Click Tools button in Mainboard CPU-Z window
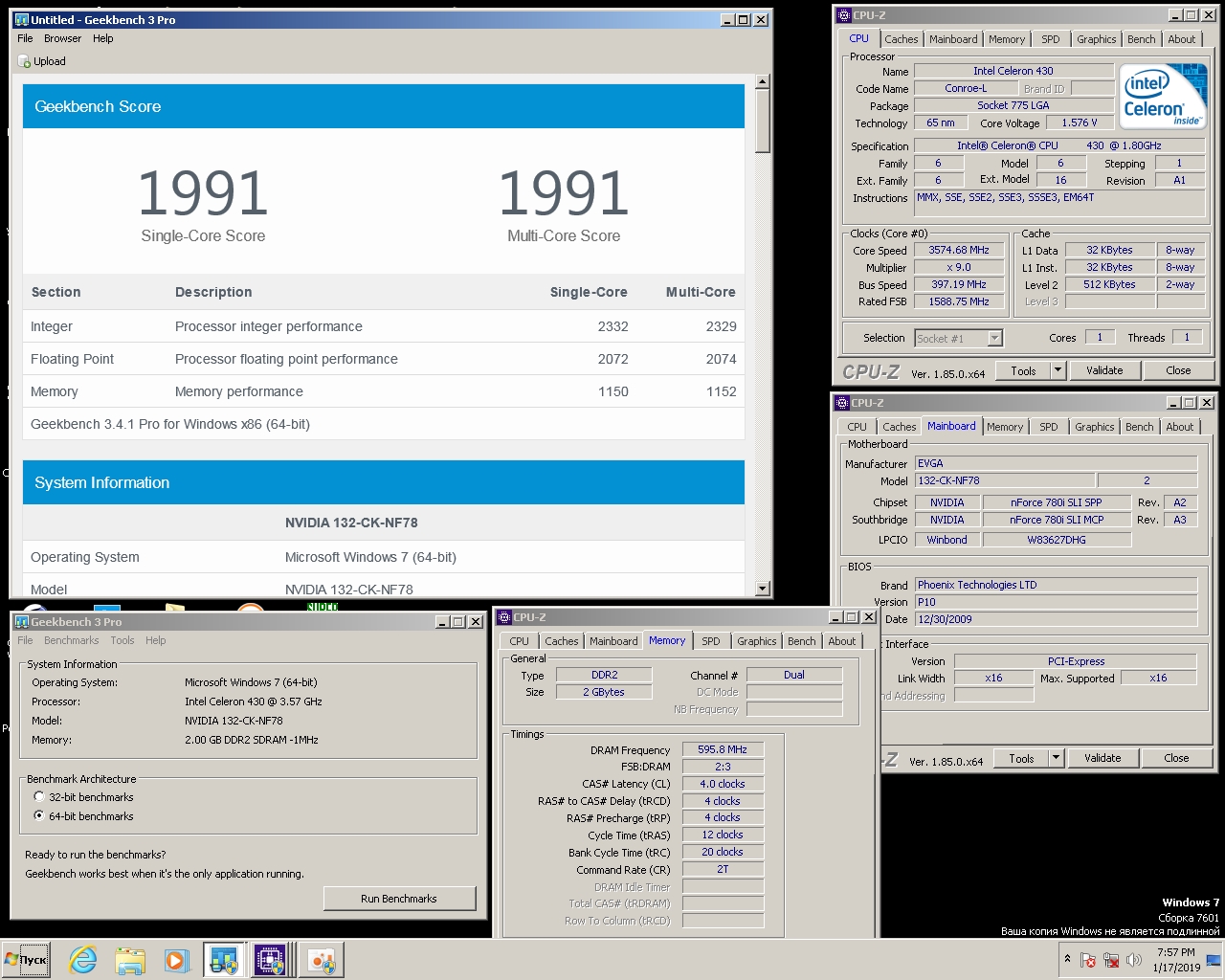 click(x=1021, y=758)
